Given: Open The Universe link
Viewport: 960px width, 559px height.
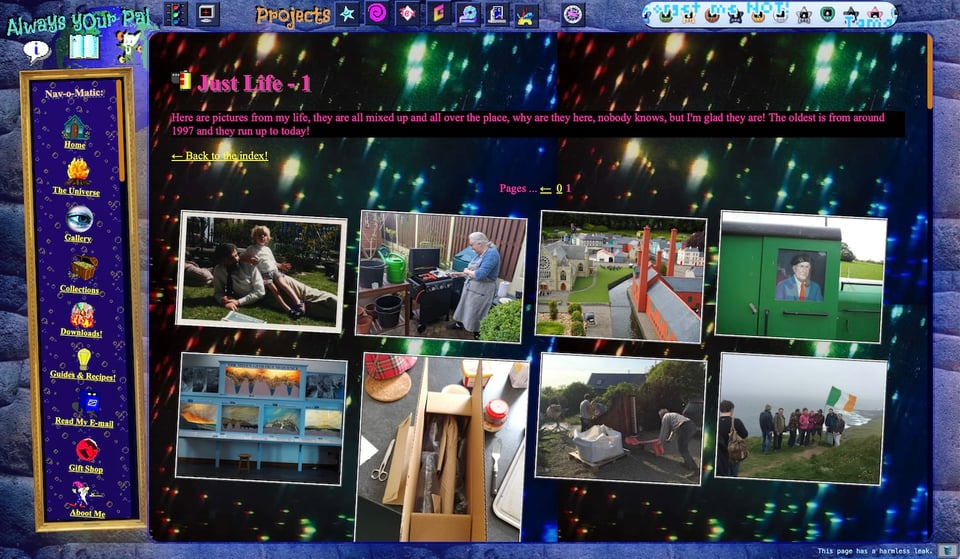Looking at the screenshot, I should [76, 191].
